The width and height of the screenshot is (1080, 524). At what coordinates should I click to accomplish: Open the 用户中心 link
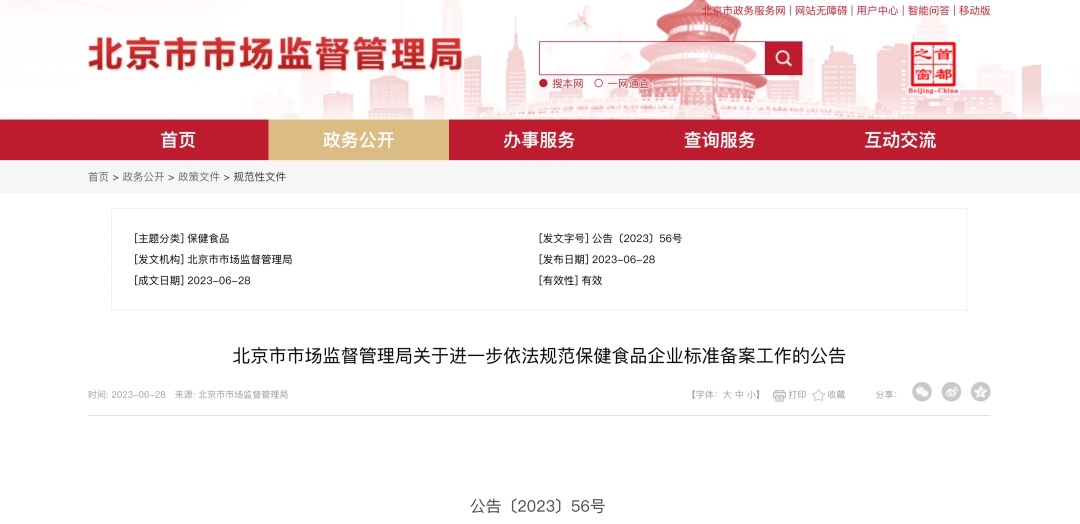[x=876, y=10]
